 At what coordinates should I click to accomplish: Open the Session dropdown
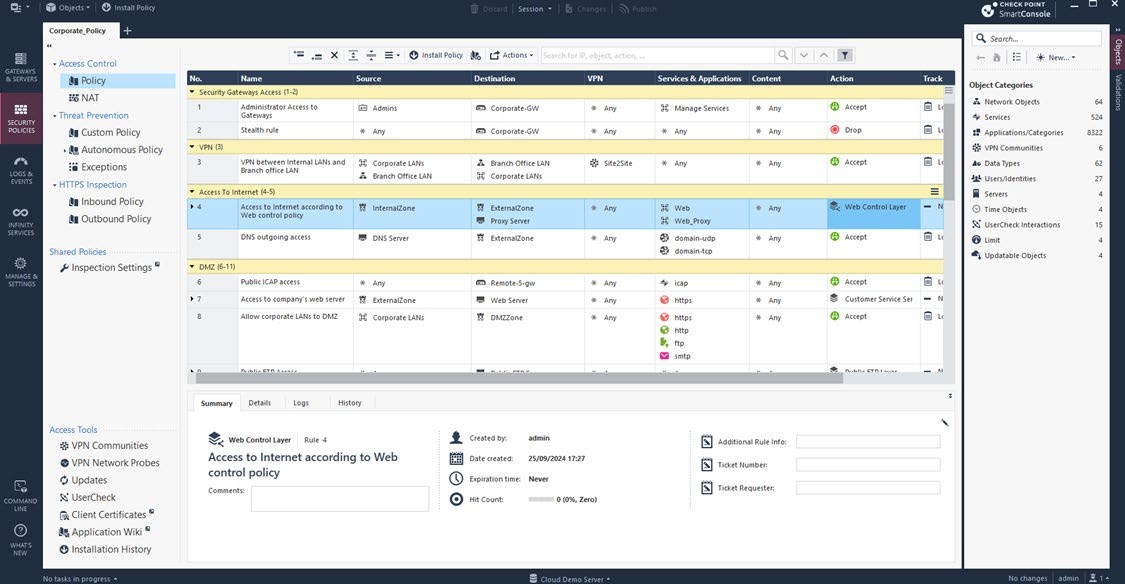[x=535, y=9]
